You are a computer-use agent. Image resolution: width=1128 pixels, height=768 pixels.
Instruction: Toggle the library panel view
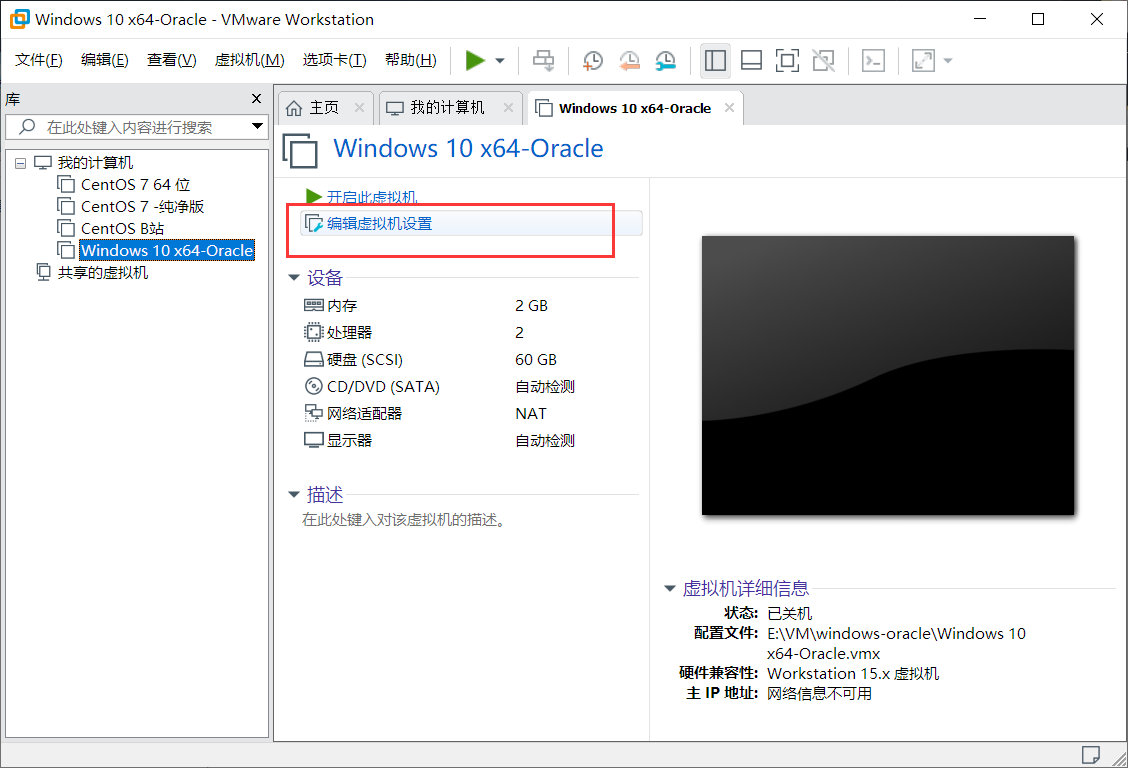(715, 60)
